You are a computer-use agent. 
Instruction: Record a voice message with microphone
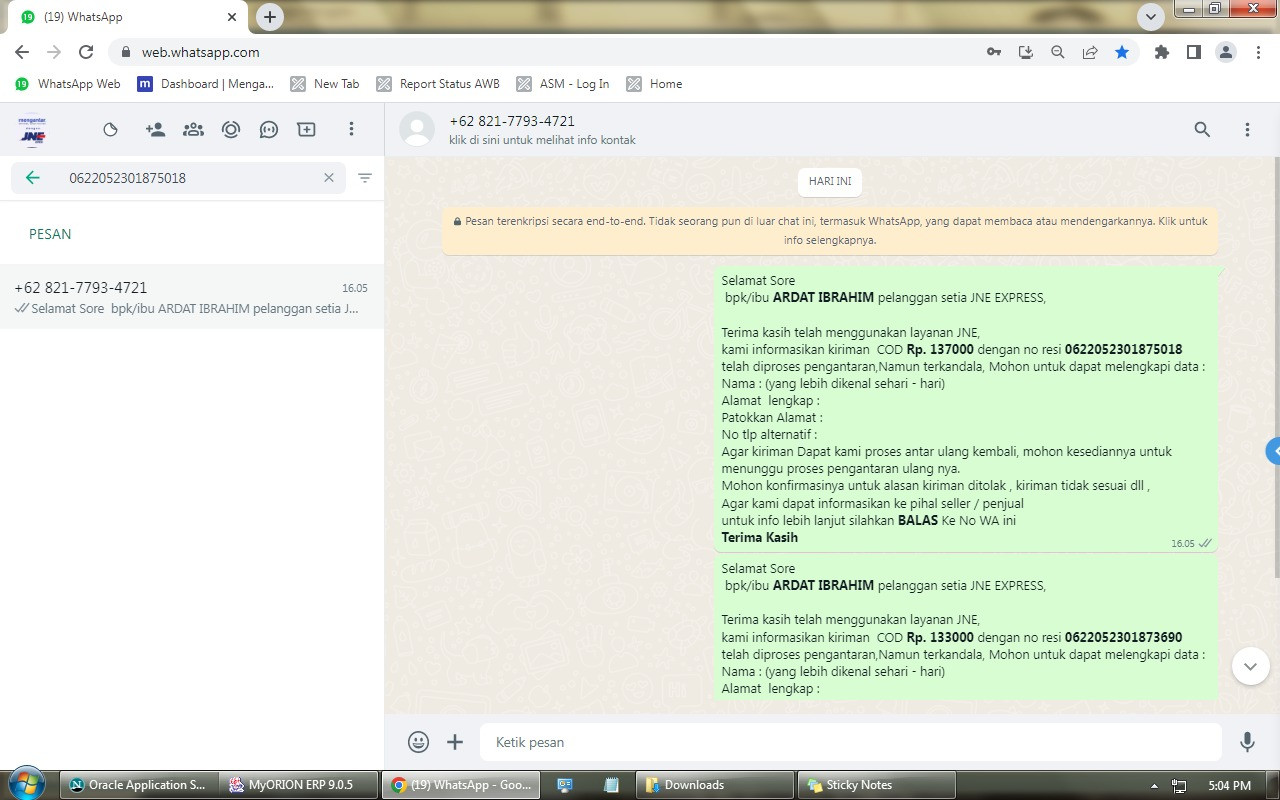(x=1247, y=742)
